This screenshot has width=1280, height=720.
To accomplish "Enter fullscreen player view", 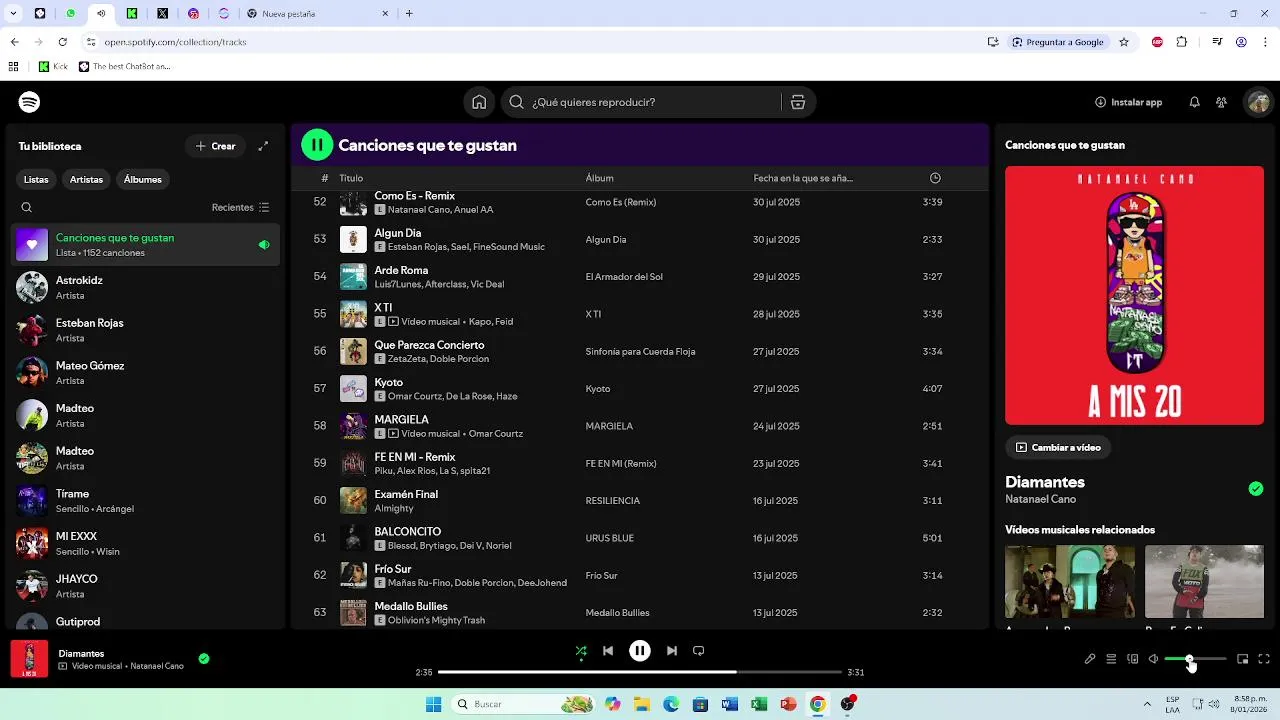I will 1264,659.
